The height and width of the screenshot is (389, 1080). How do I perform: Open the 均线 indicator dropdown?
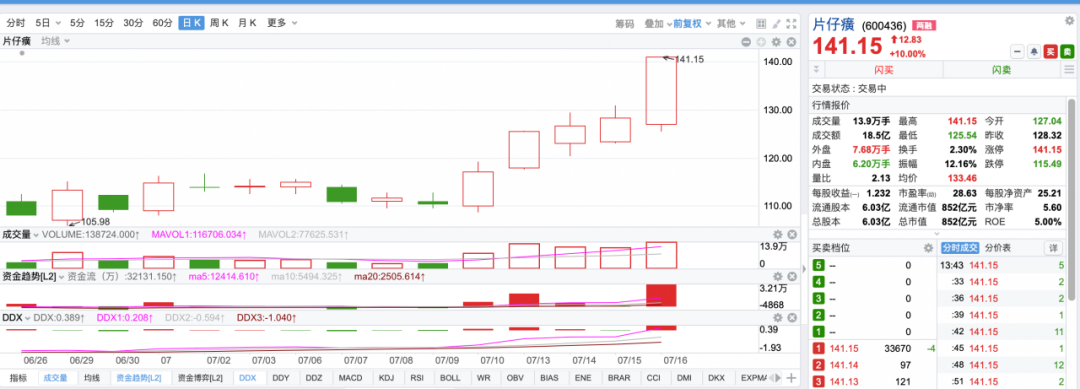55,41
